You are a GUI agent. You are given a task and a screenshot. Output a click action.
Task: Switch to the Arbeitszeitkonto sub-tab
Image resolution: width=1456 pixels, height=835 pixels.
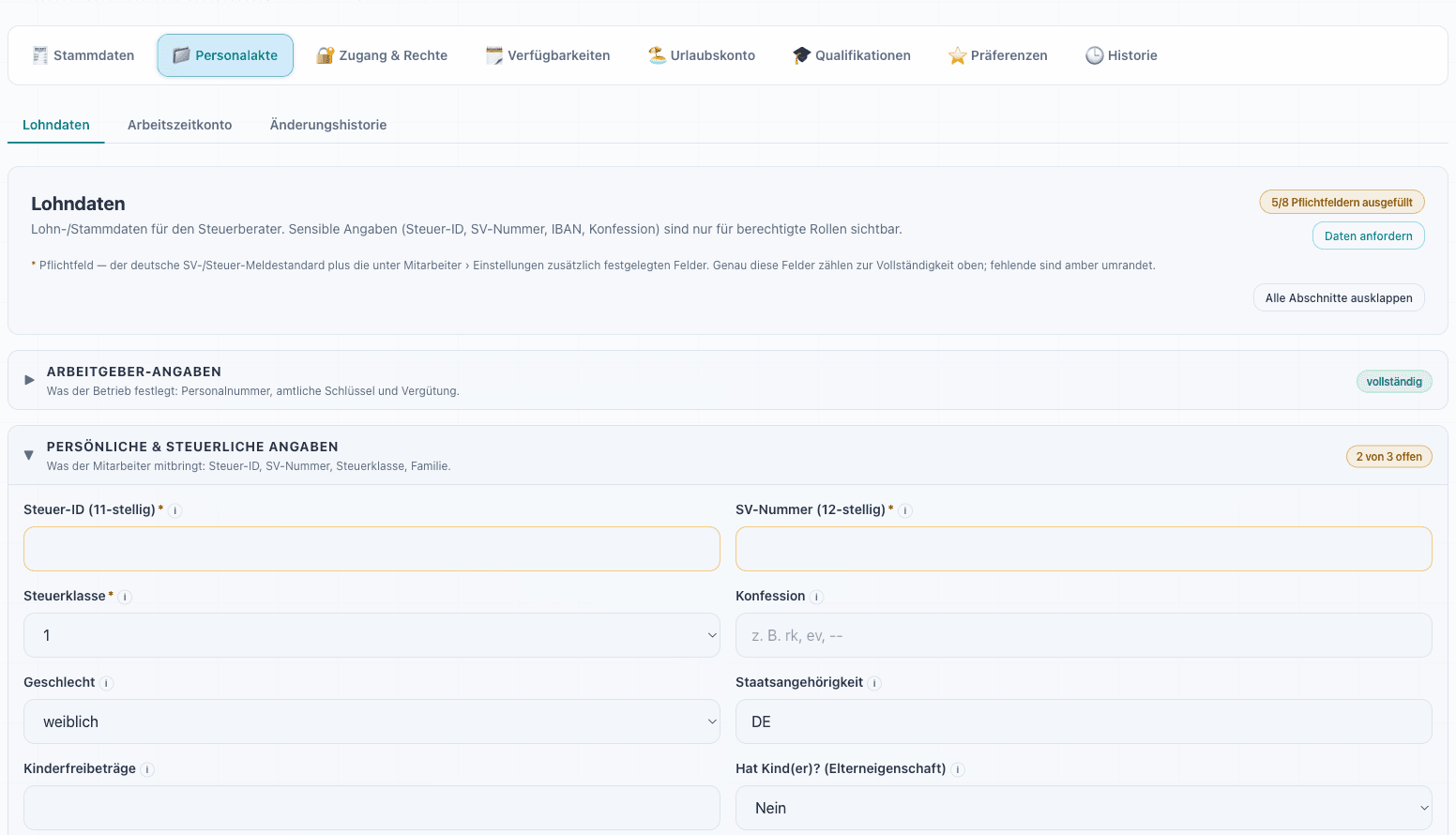(180, 125)
